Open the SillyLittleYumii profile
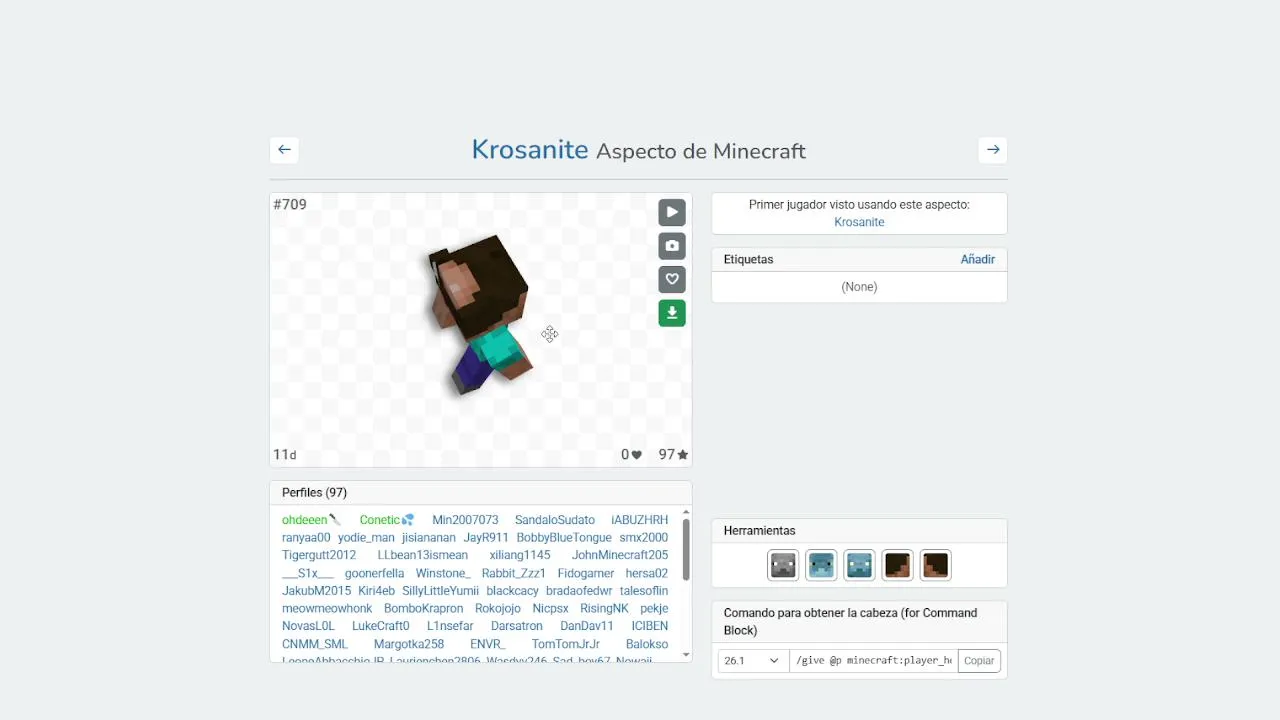The image size is (1280, 720). tap(441, 591)
